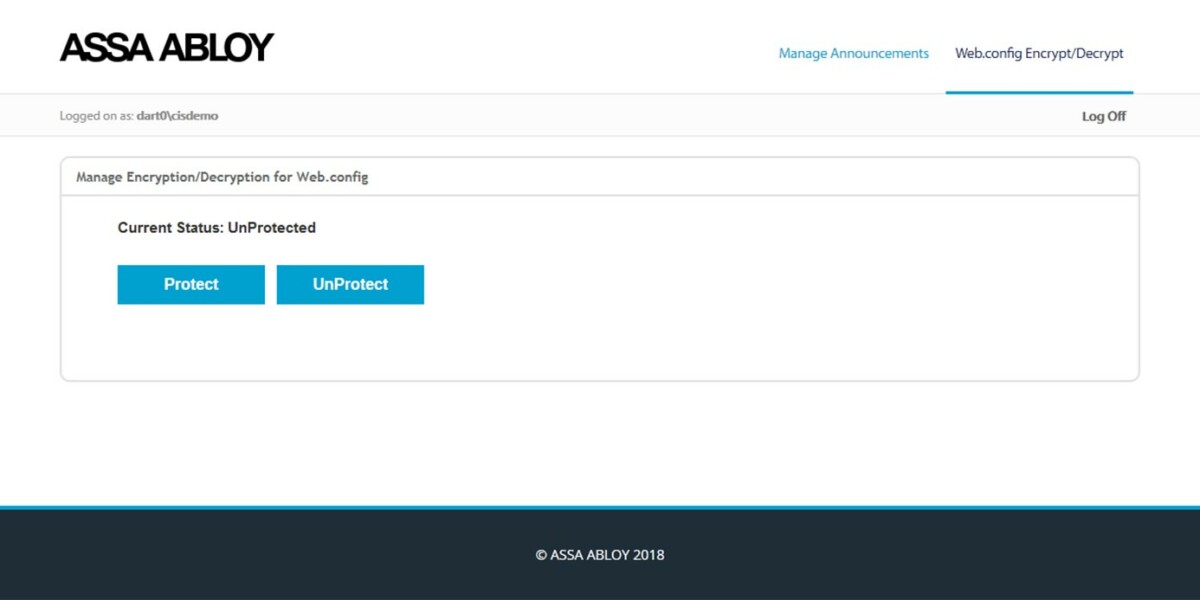Navigate home via the ASSA ABLOY wordmark
This screenshot has width=1200, height=600.
[x=168, y=46]
